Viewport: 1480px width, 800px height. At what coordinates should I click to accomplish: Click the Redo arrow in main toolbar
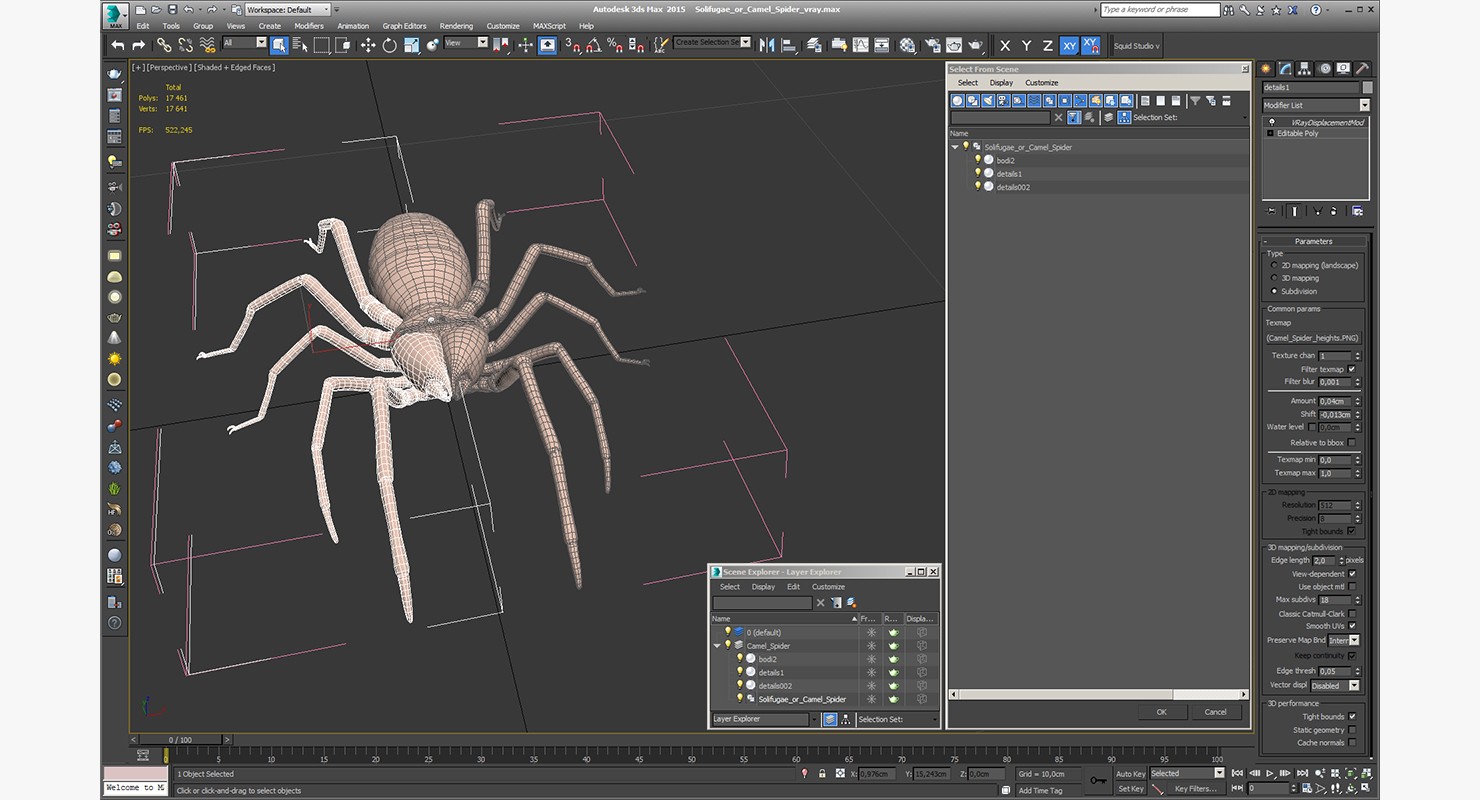click(139, 45)
